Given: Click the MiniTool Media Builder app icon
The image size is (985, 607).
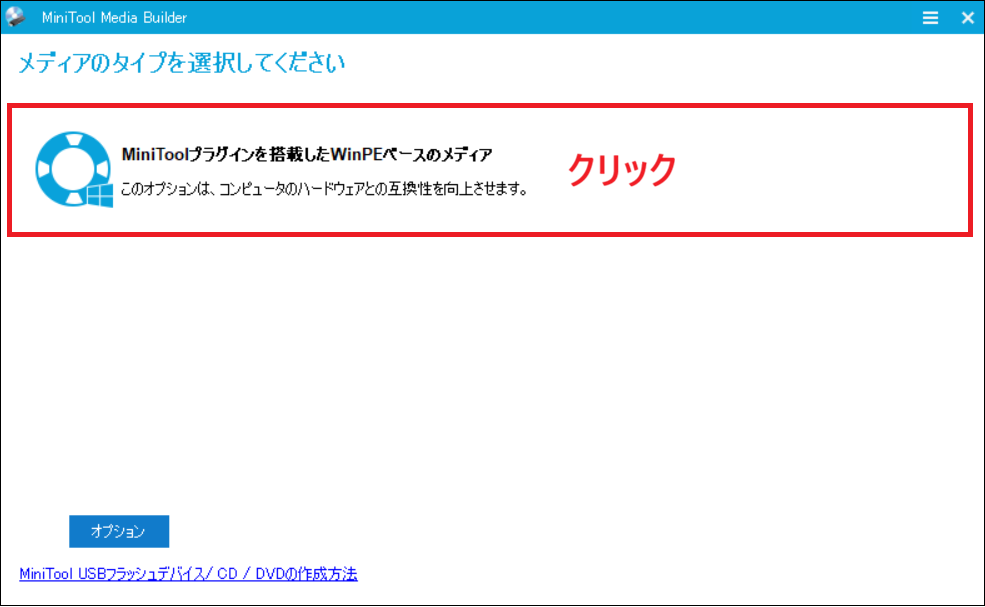Looking at the screenshot, I should [15, 16].
